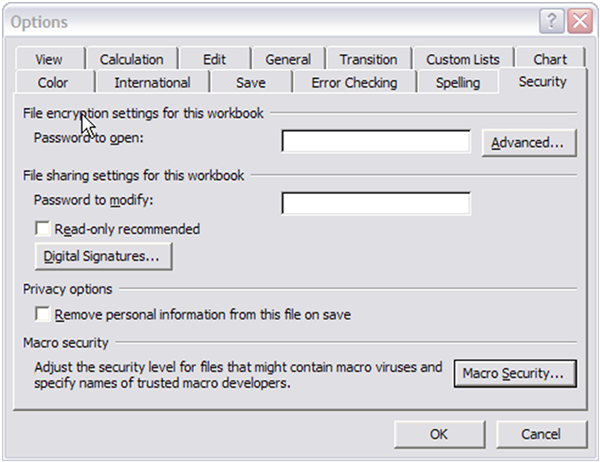Click the Macro Security button
This screenshot has height=462, width=600.
tap(514, 374)
